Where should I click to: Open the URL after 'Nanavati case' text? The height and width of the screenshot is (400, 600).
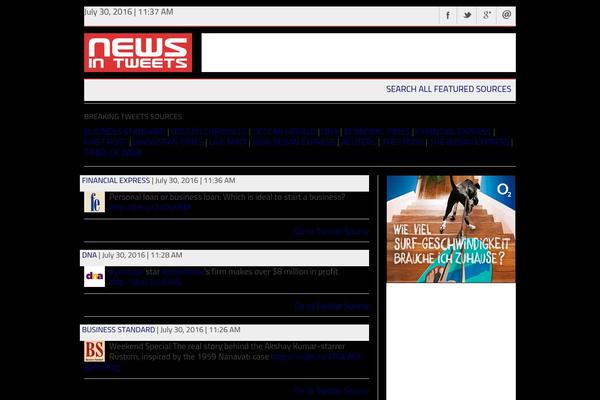[316, 357]
